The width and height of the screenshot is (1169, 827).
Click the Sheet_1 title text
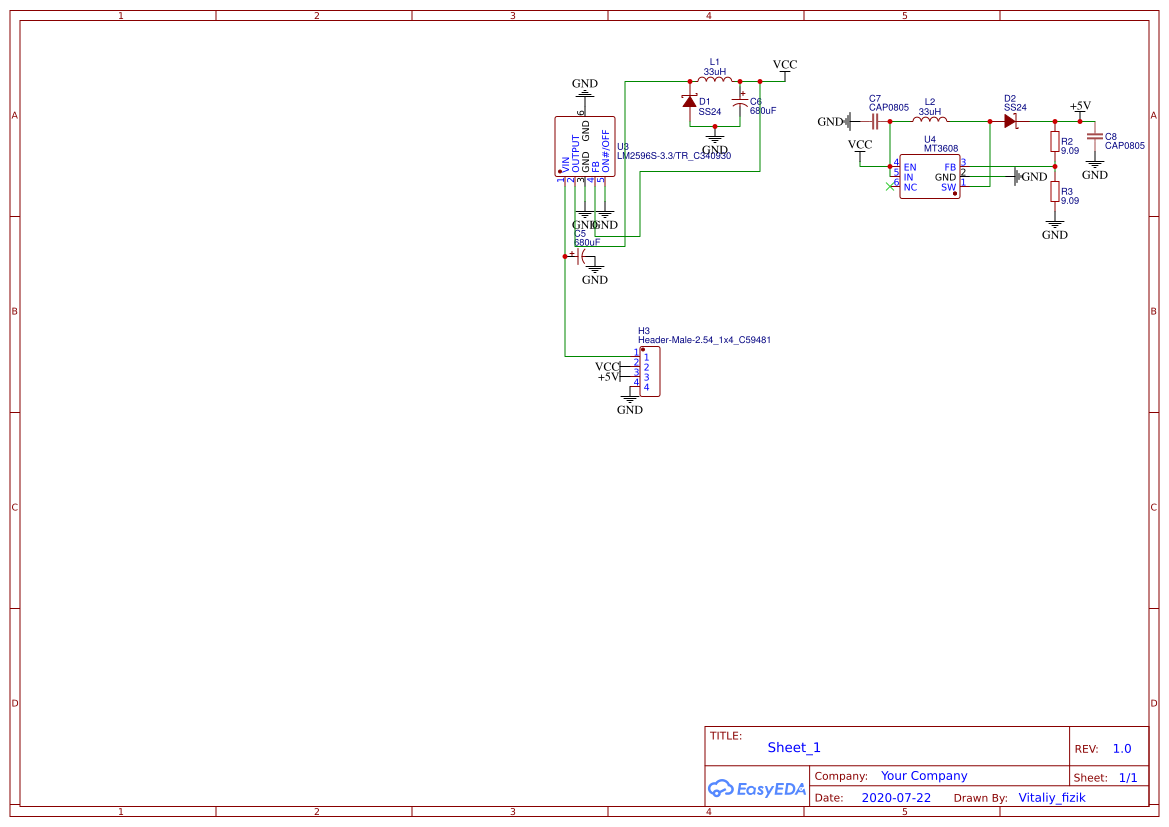click(x=794, y=748)
